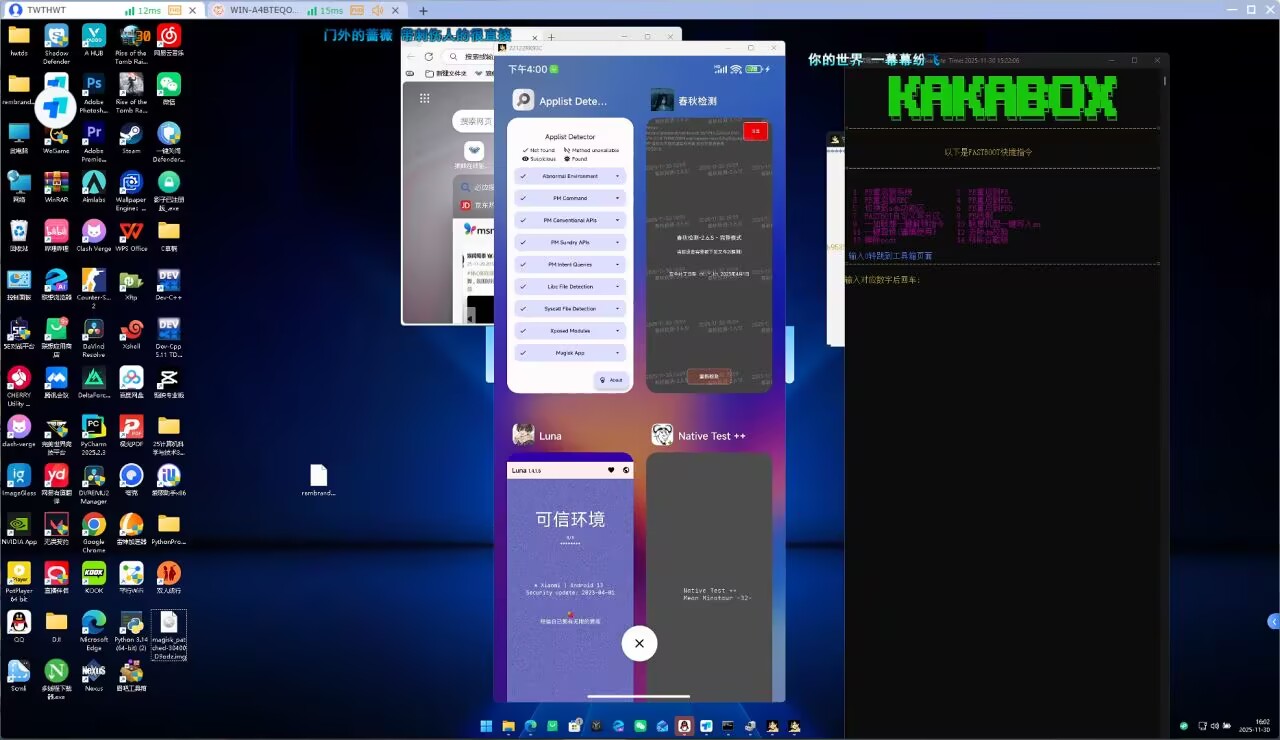
Task: Toggle the Xposed Modules checkmark
Action: pyautogui.click(x=523, y=331)
